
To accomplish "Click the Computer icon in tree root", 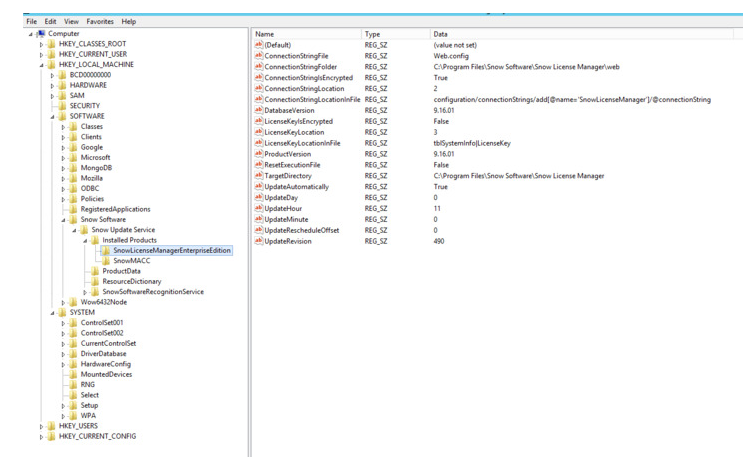I will click(41, 33).
